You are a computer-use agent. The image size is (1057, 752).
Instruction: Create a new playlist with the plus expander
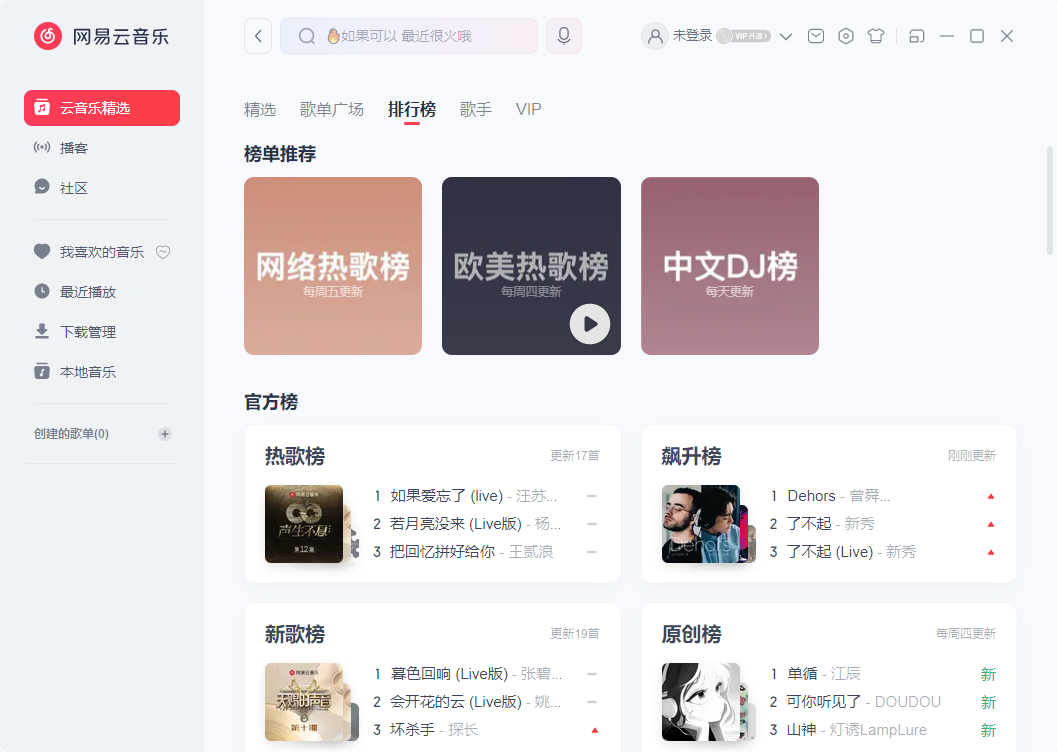164,433
